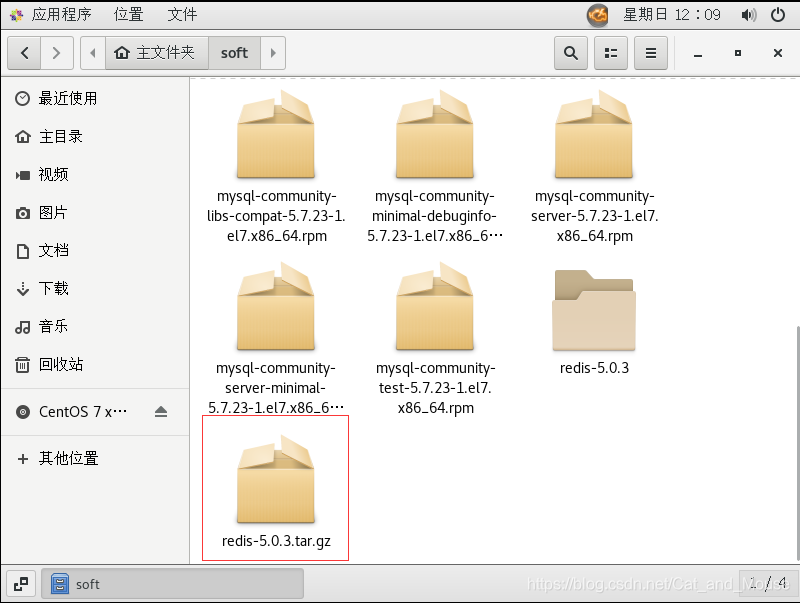Open the 位置 menu
Screen dimensions: 800x603
pyautogui.click(x=128, y=14)
